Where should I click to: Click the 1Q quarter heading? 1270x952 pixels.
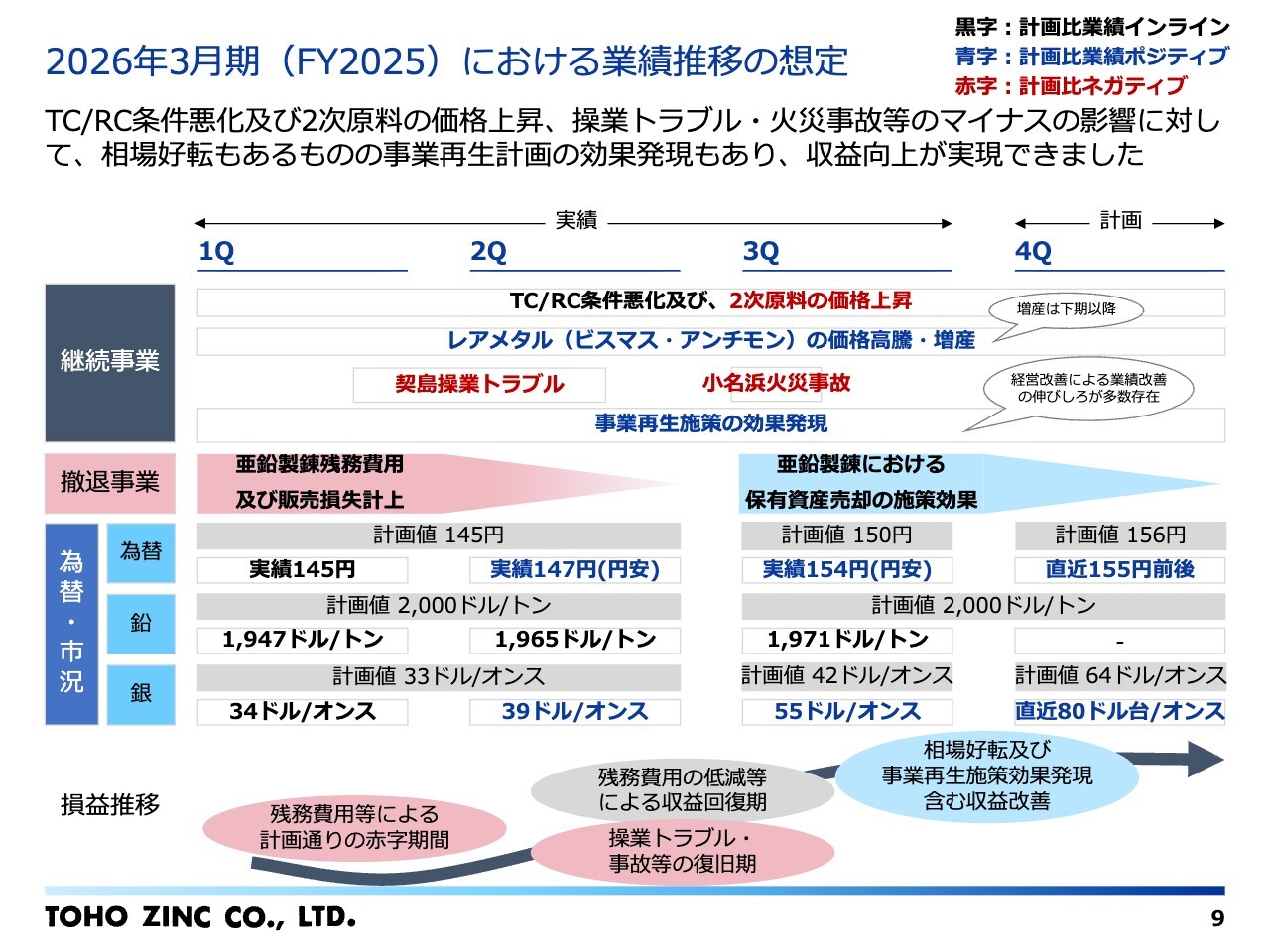pyautogui.click(x=216, y=252)
